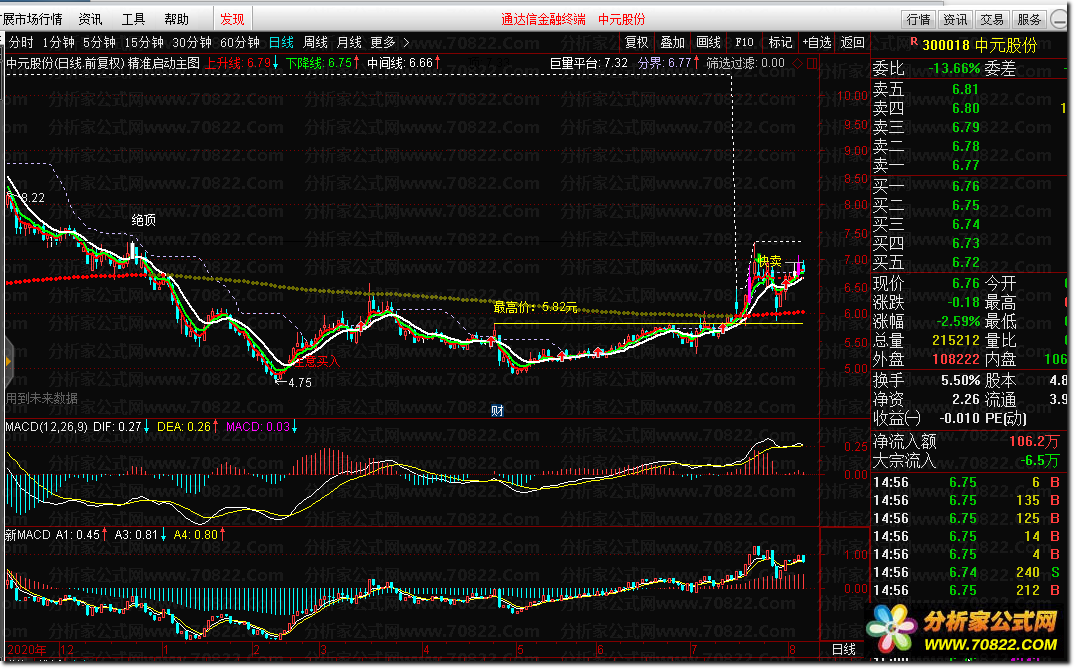Viewport: 1076px width, 669px height.
Task: Open the 复权 option in chart toolbar
Action: coord(636,43)
